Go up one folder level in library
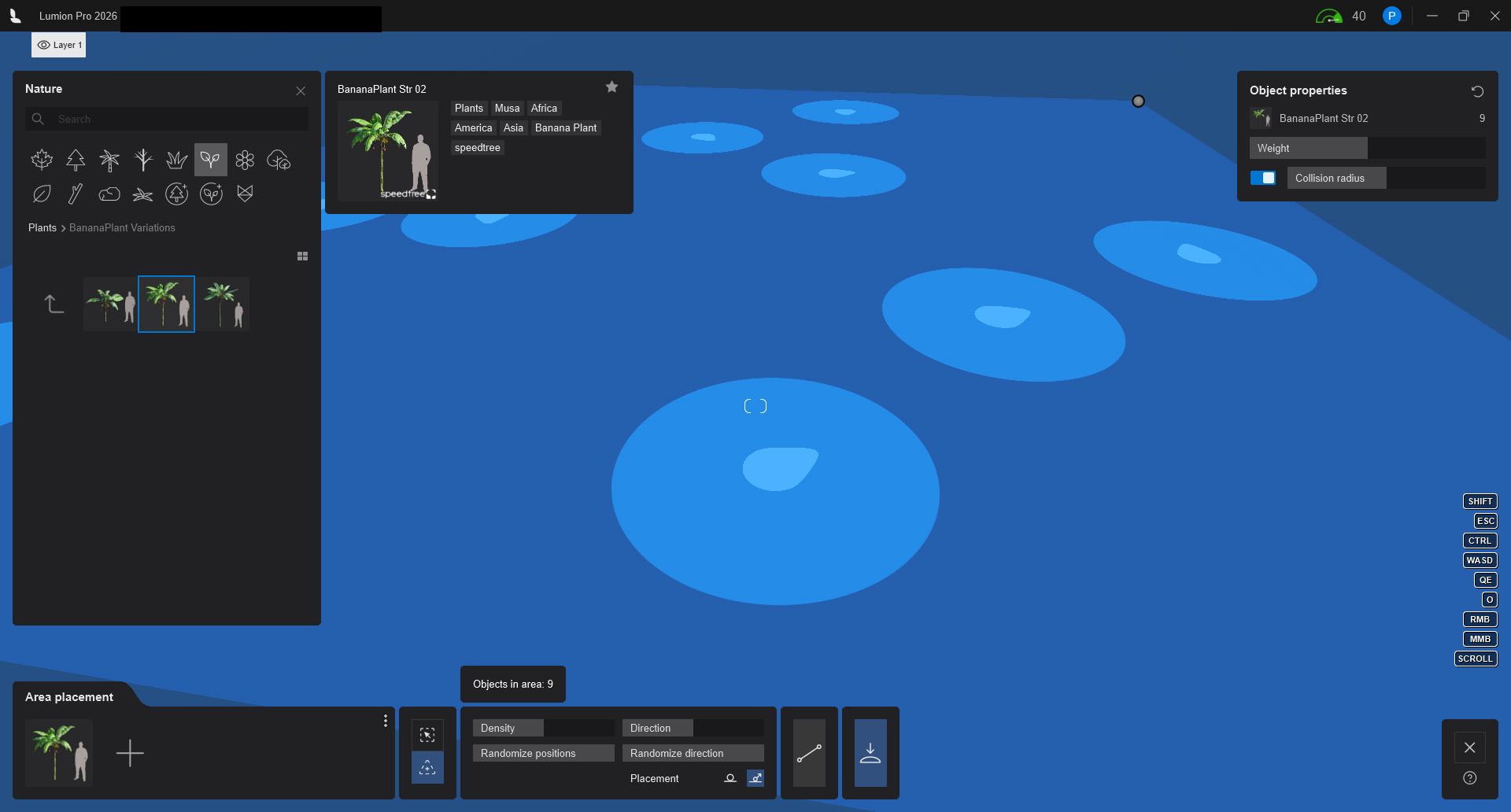 coord(54,304)
